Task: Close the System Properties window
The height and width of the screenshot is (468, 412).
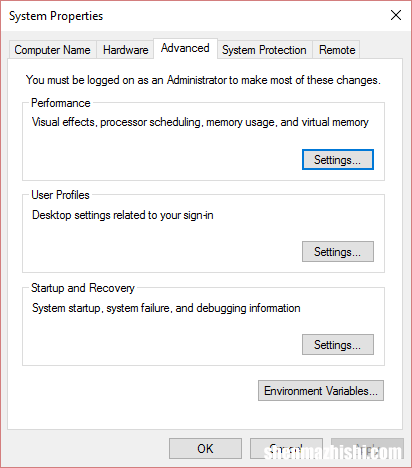Action: (x=396, y=15)
